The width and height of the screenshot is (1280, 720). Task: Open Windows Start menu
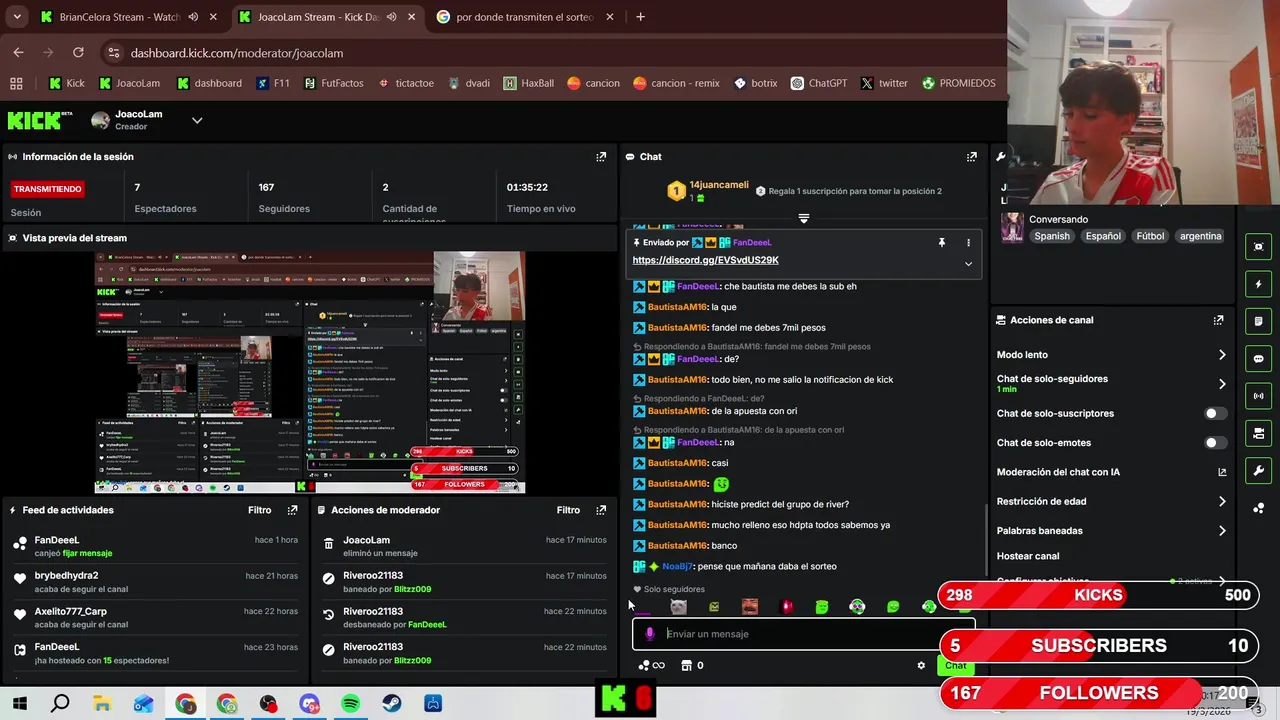point(19,704)
